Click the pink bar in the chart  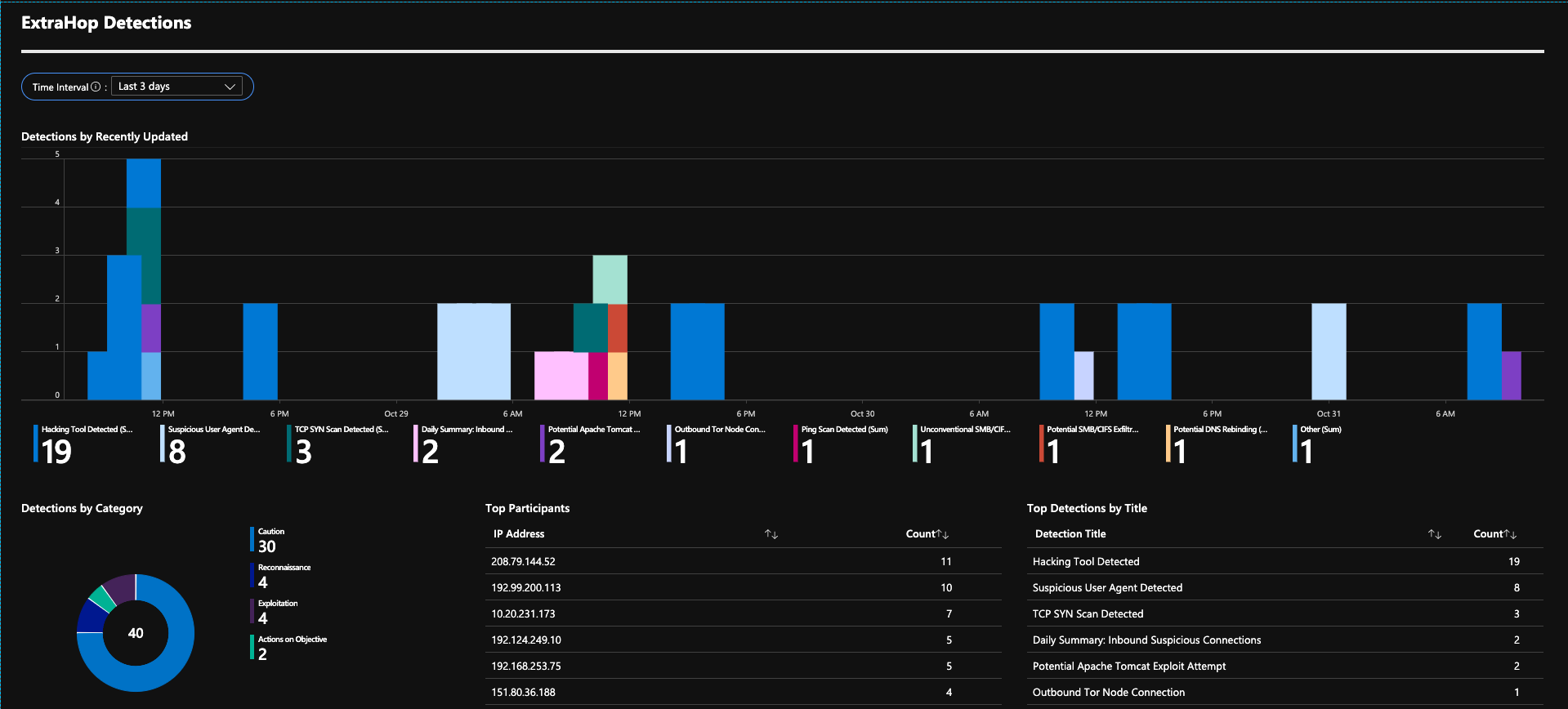(561, 376)
